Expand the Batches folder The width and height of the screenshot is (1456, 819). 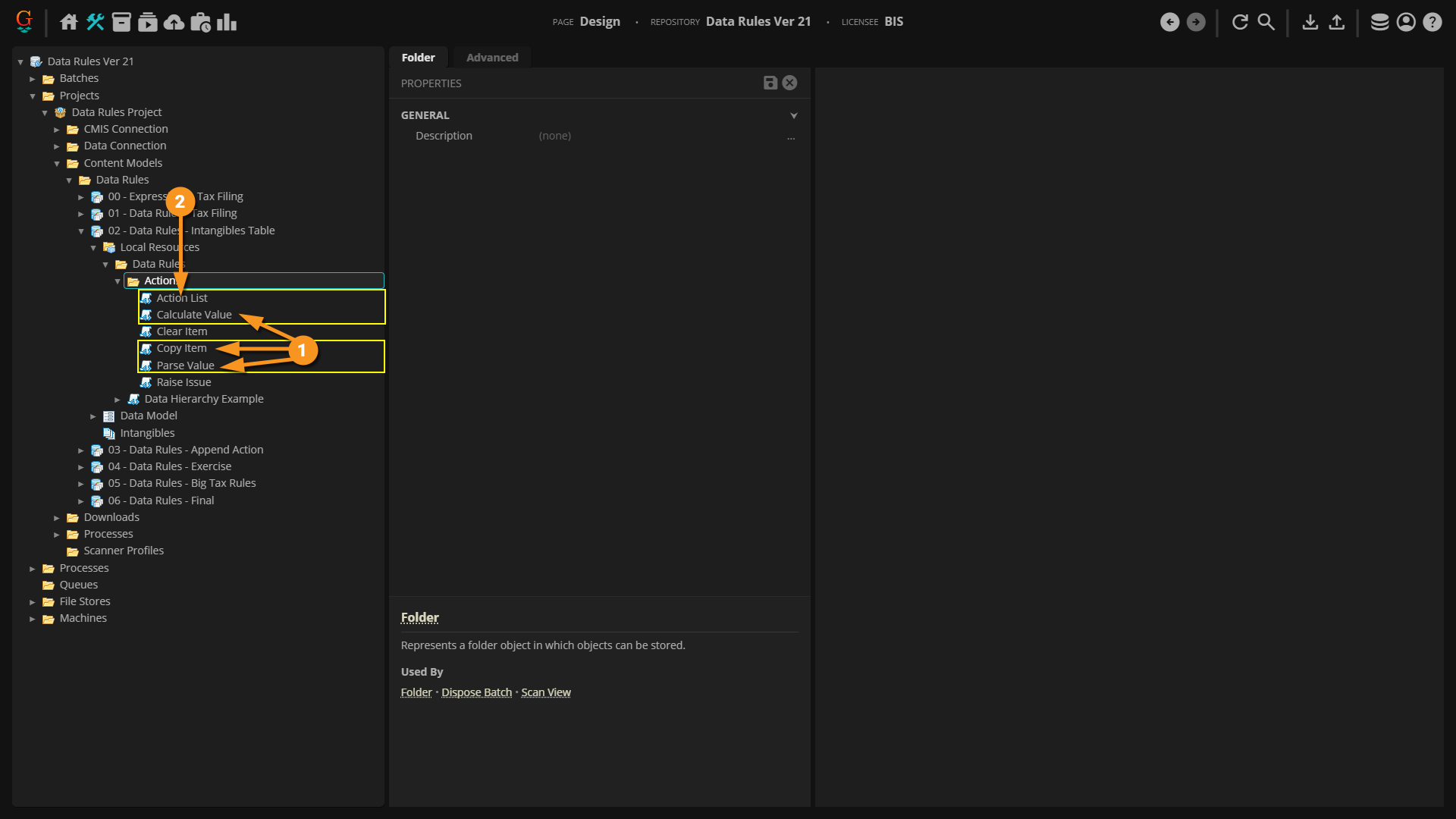33,79
